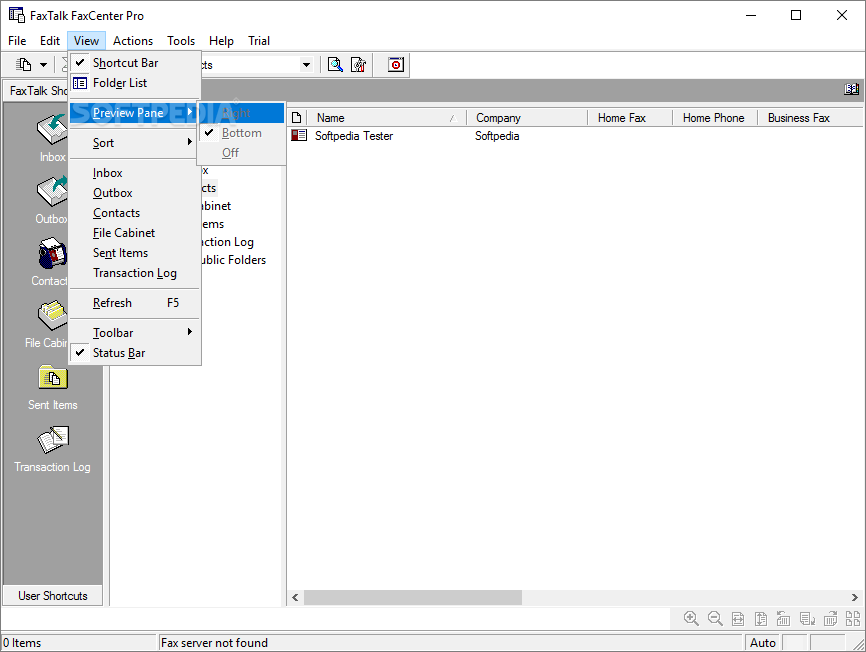
Task: Open Inbox shortcut icon in shortcut bar
Action: point(52,129)
